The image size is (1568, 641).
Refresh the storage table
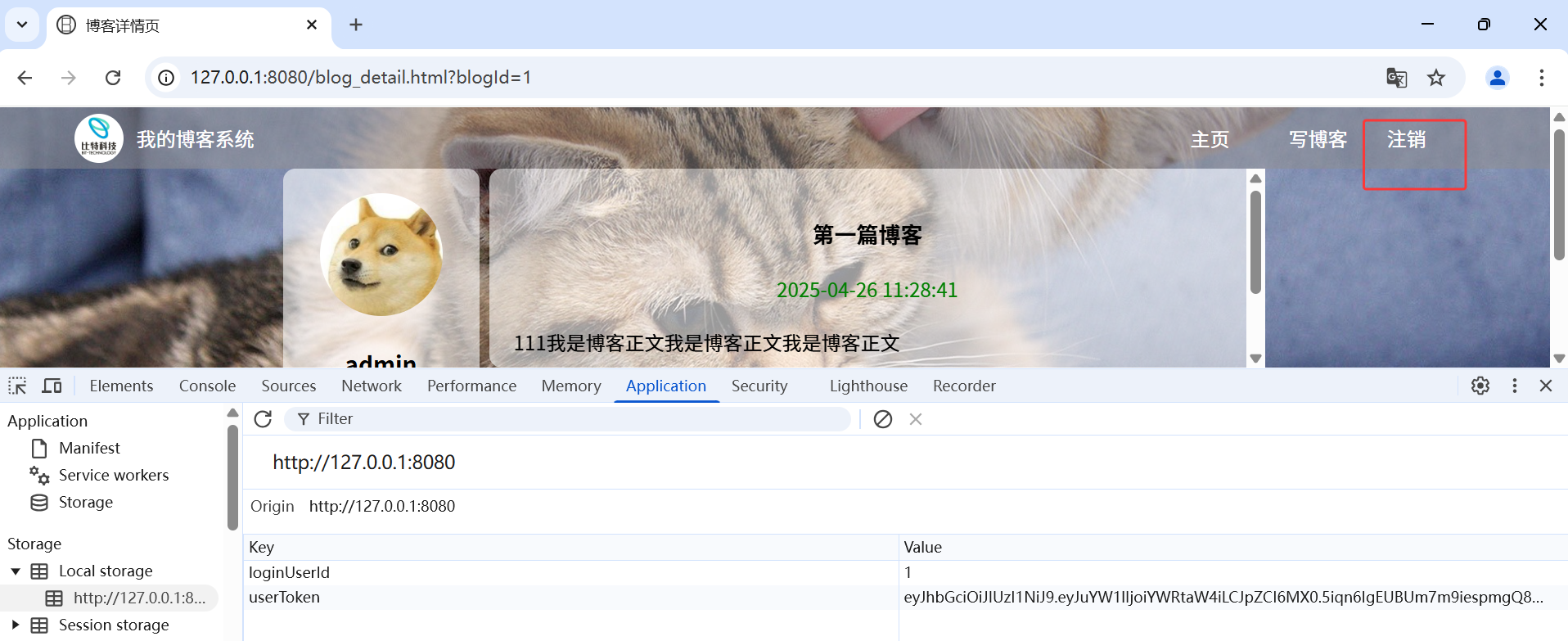pos(263,419)
